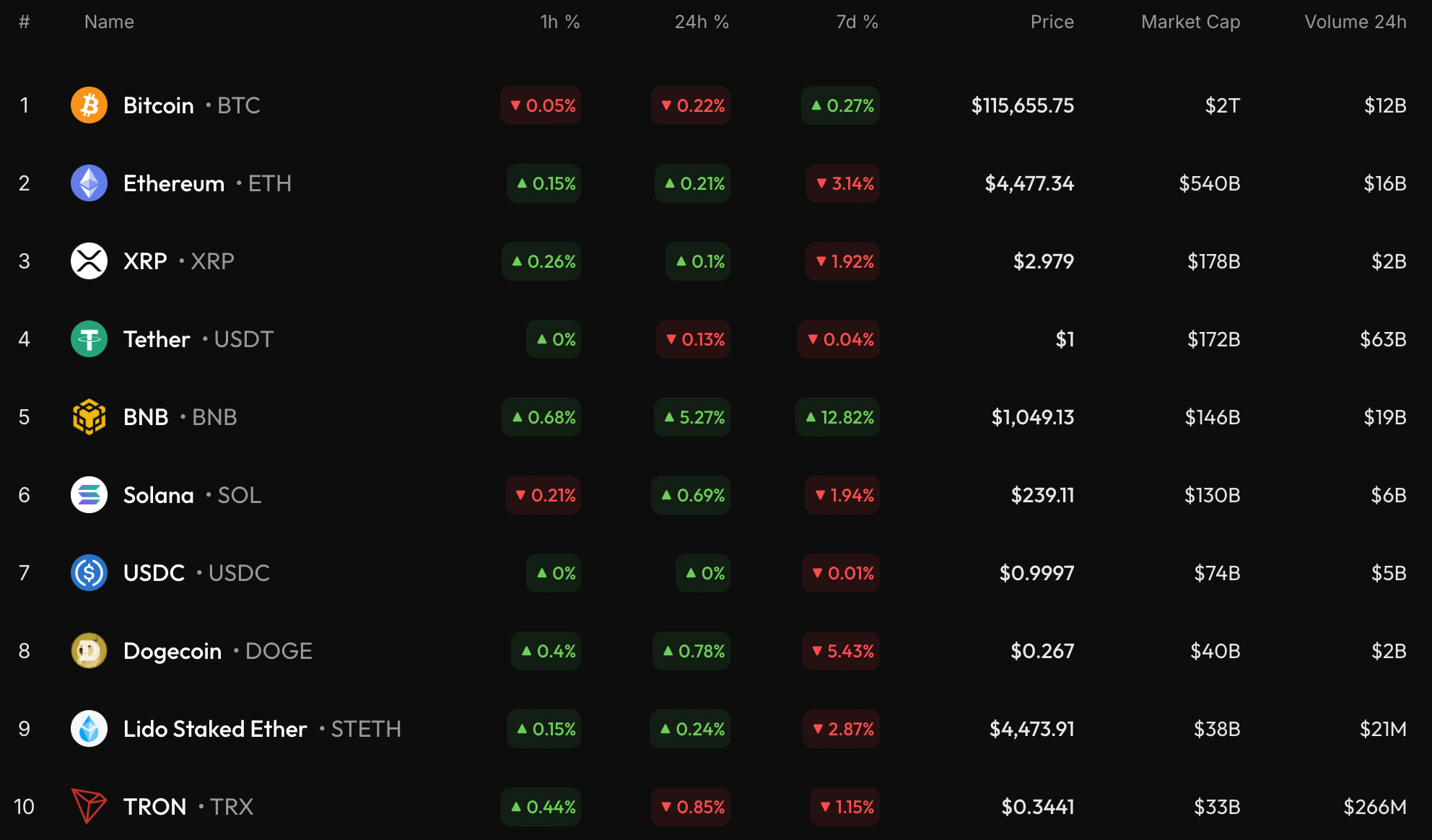
Task: Click the Solana striped logo icon
Action: click(x=89, y=495)
